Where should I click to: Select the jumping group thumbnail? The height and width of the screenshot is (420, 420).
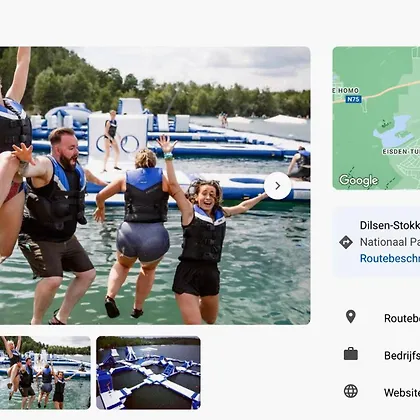(45, 373)
